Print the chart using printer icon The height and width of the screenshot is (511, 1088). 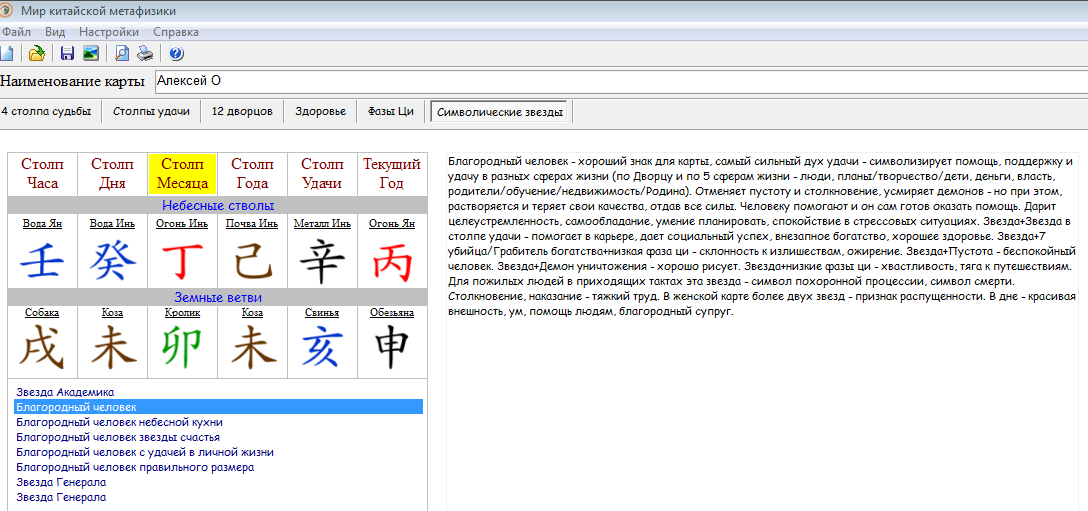144,53
